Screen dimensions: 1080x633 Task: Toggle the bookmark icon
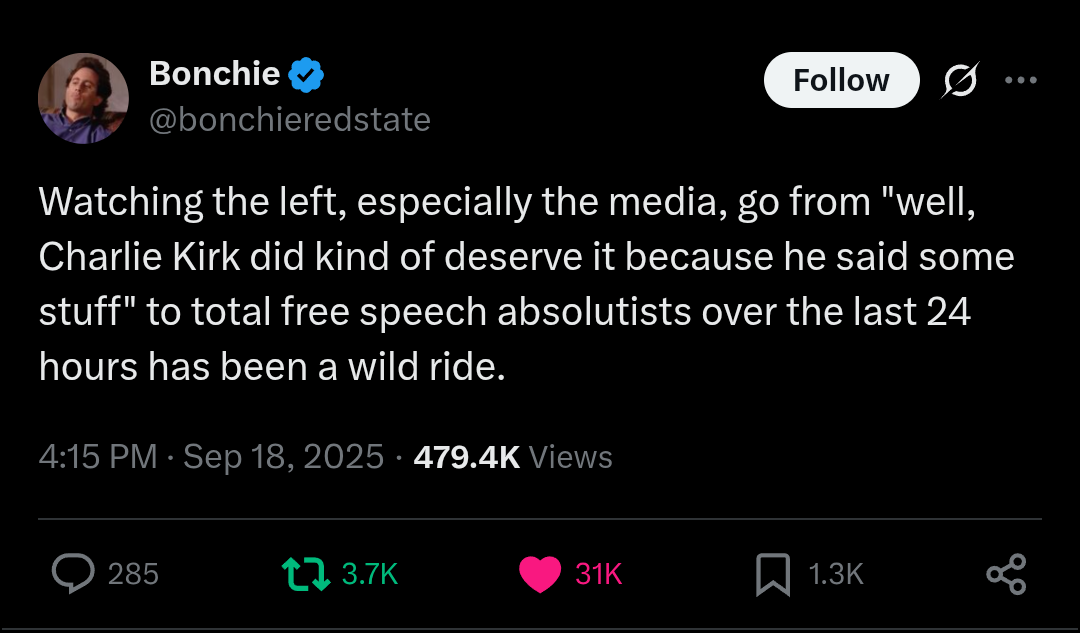point(773,573)
